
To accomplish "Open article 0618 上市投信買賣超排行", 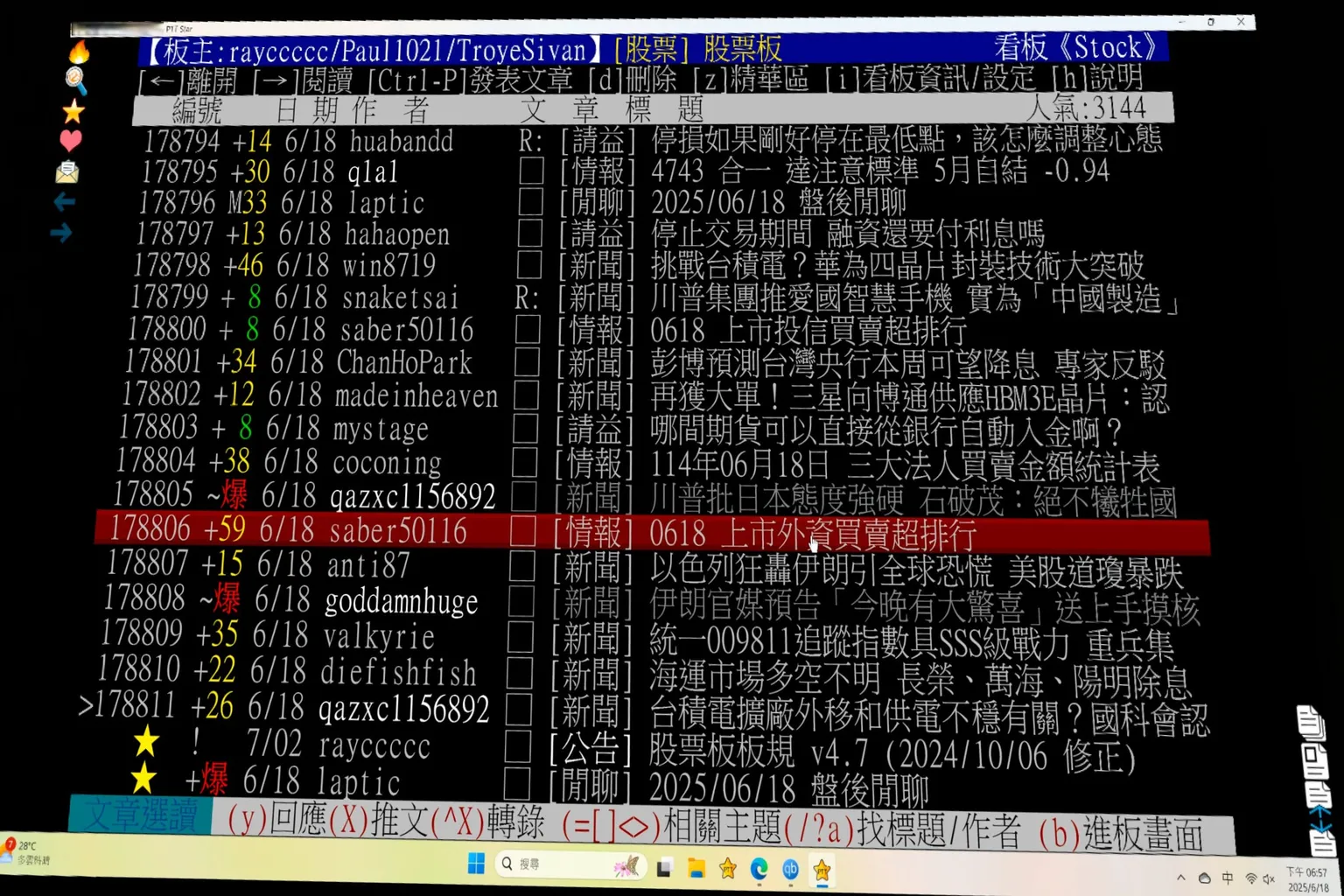I will pyautogui.click(x=808, y=331).
